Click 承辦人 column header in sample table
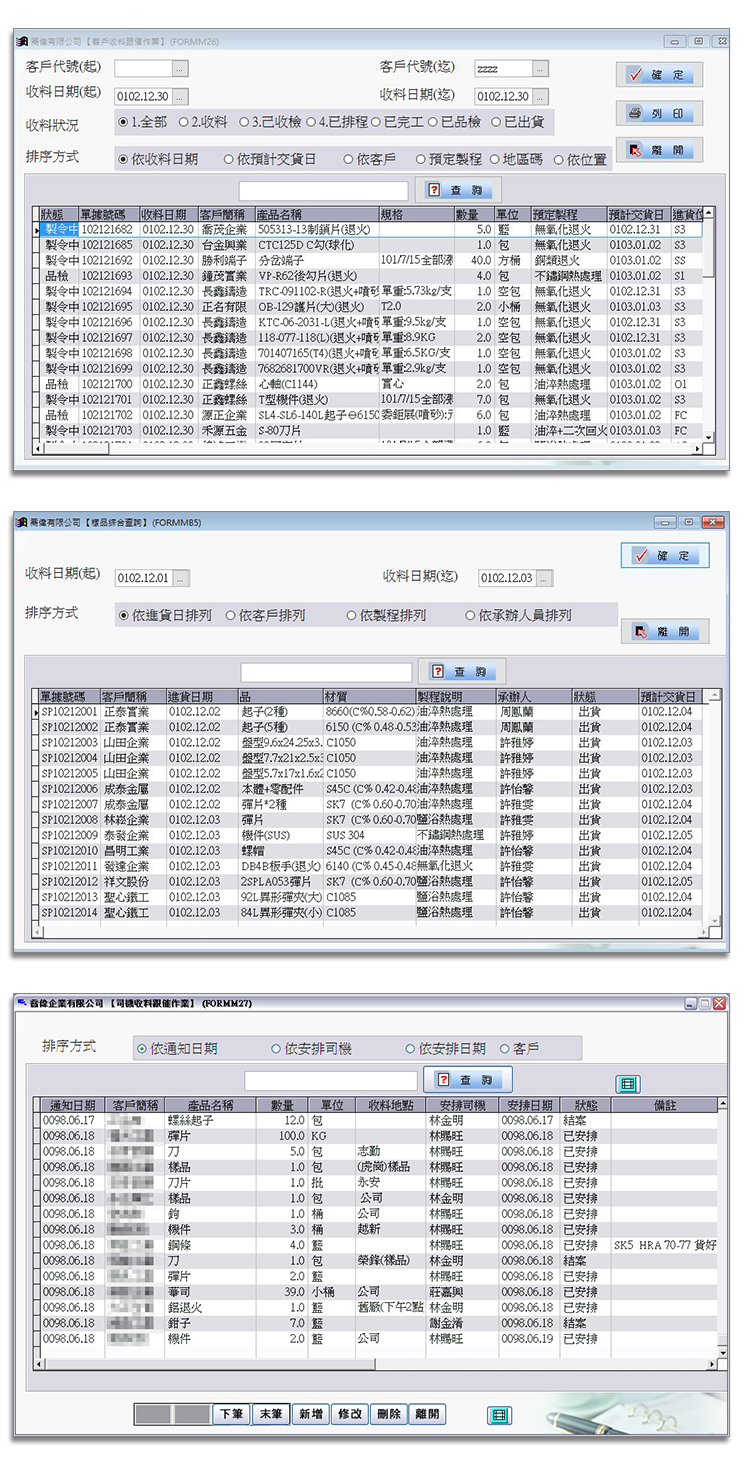This screenshot has width=742, height=1483. 532,696
